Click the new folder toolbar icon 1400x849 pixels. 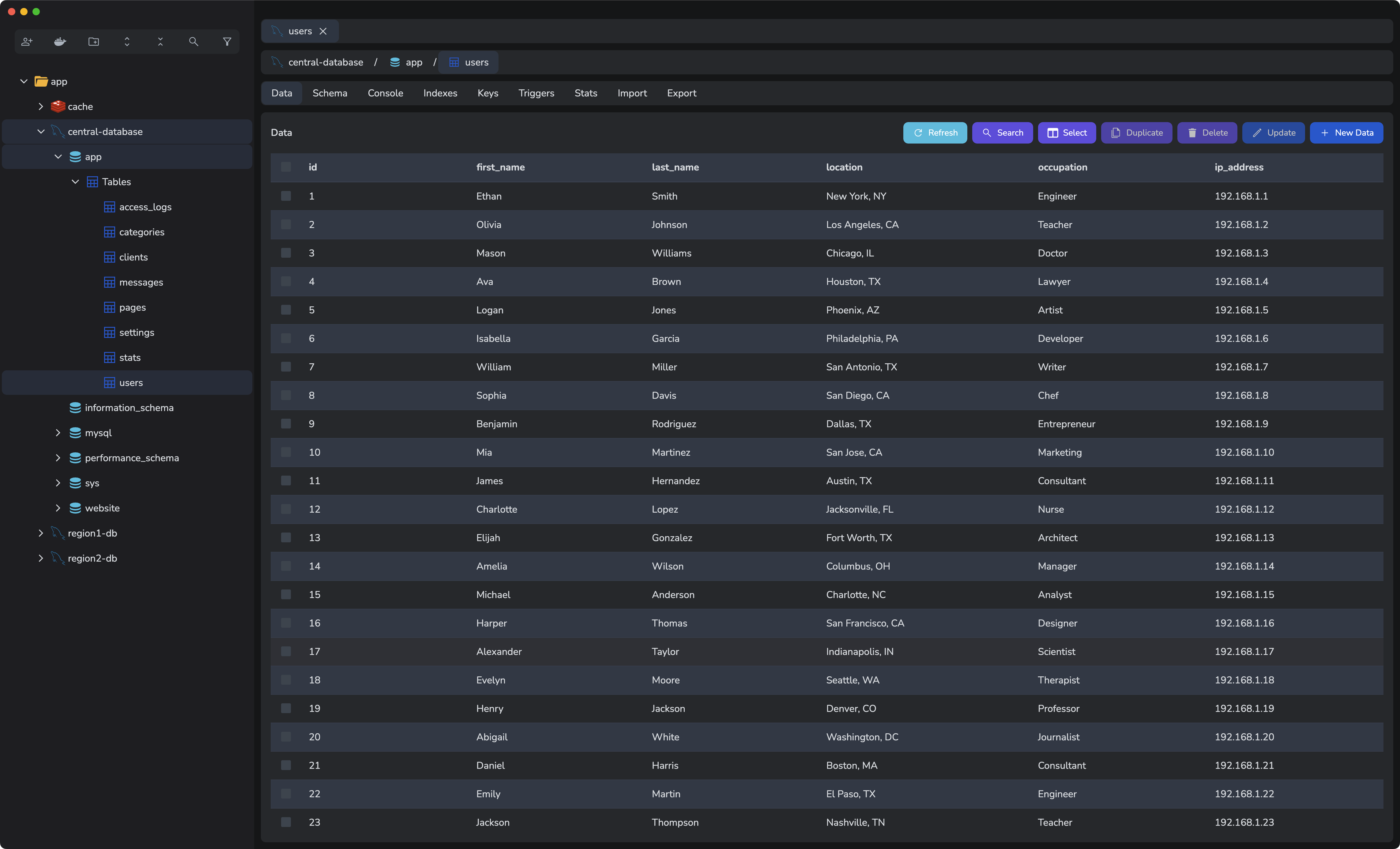click(94, 41)
